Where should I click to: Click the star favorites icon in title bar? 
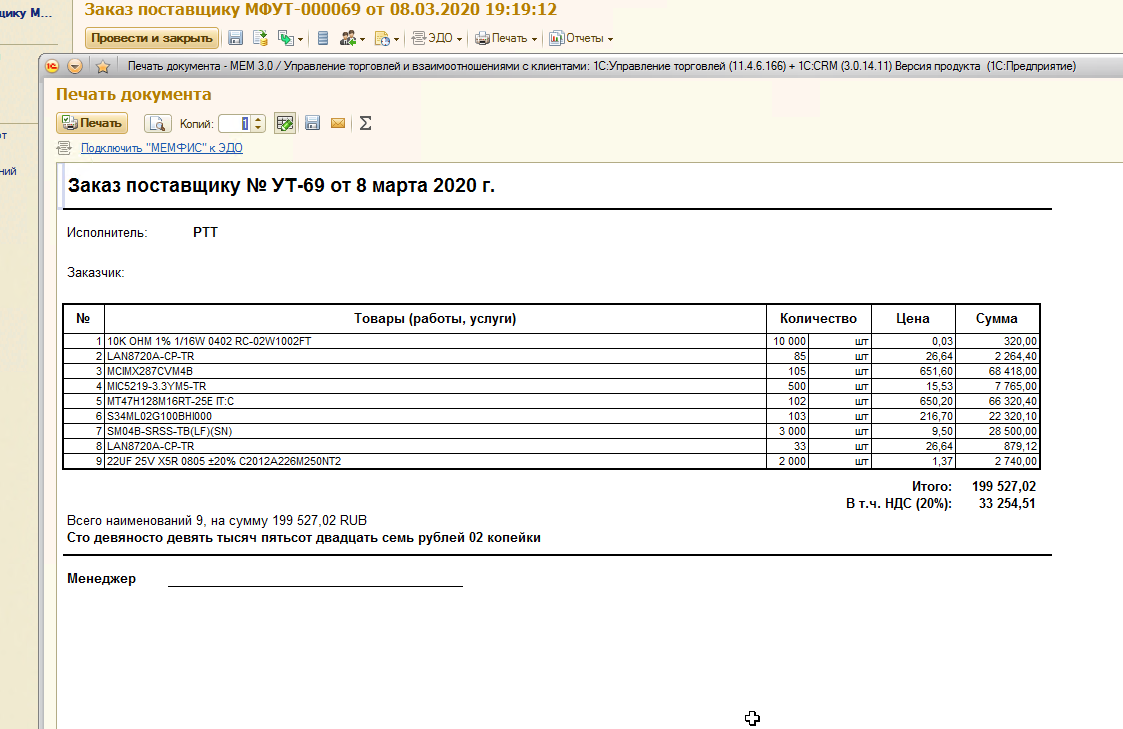[x=102, y=67]
